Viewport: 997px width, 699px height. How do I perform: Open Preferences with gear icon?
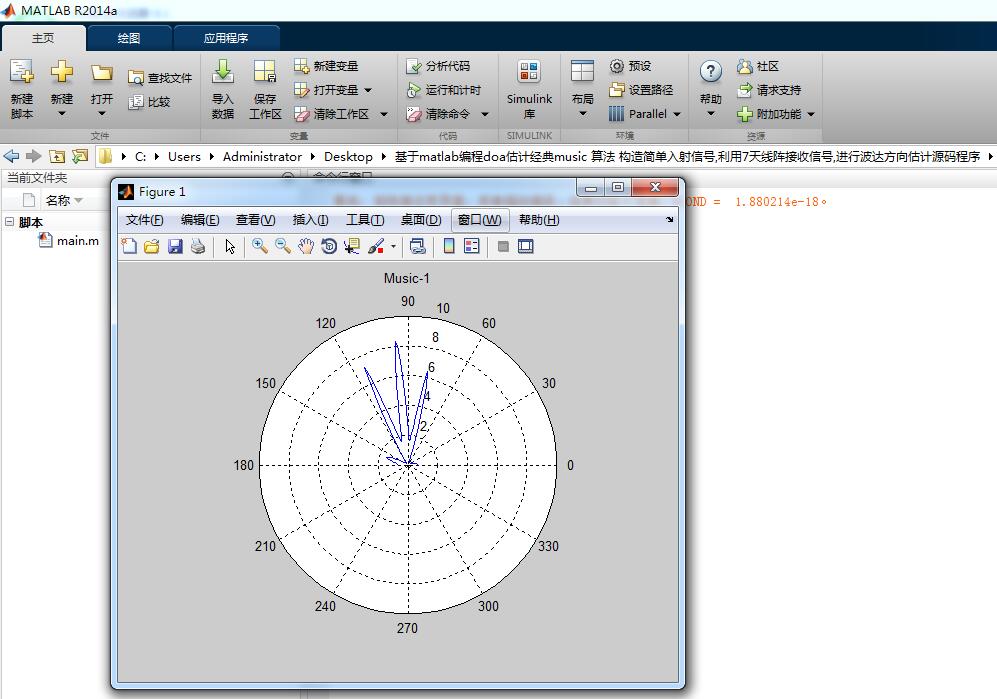[x=630, y=66]
